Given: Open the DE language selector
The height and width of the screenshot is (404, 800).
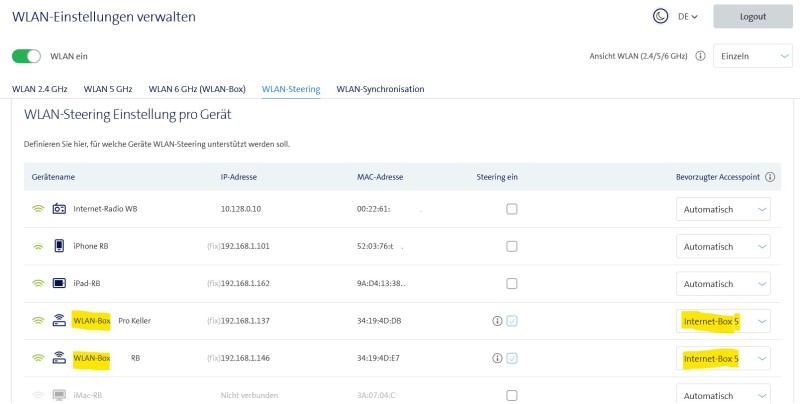Looking at the screenshot, I should click(688, 17).
